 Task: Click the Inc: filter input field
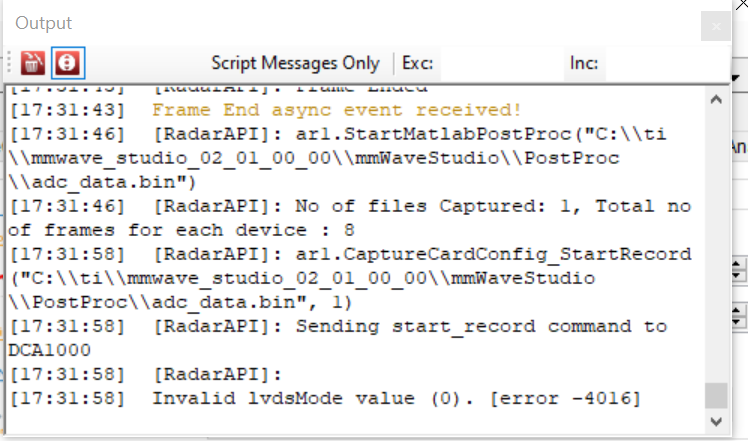[655, 63]
